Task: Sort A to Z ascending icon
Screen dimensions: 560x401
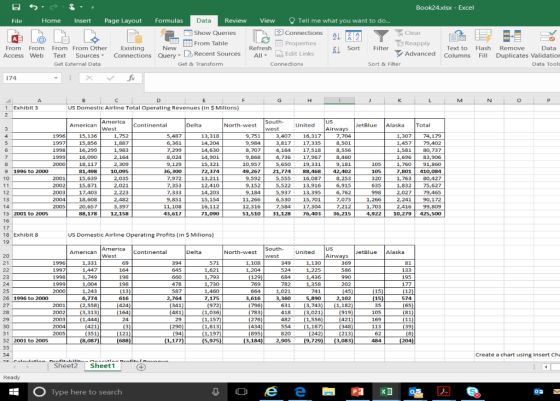Action: 336,36
